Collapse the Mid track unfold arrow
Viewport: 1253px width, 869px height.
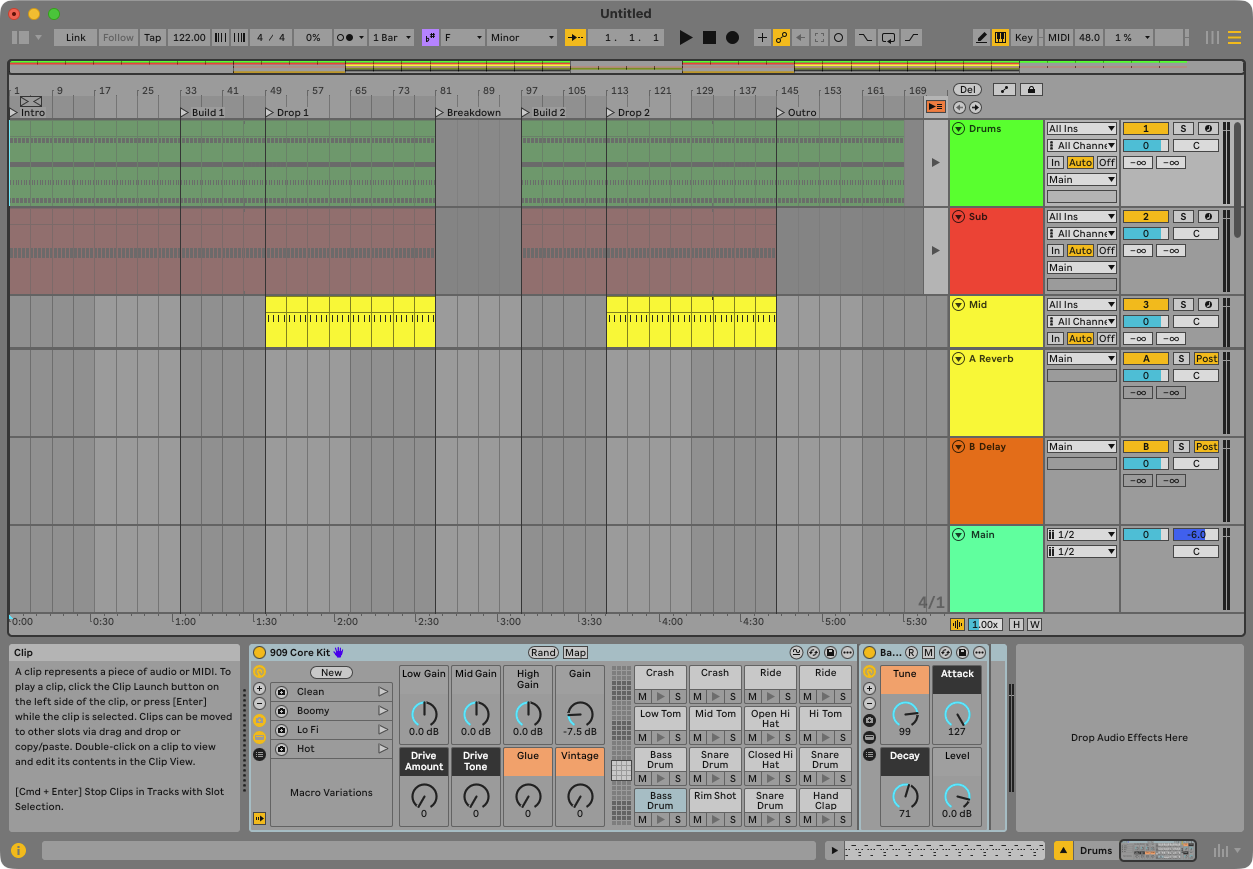[958, 304]
